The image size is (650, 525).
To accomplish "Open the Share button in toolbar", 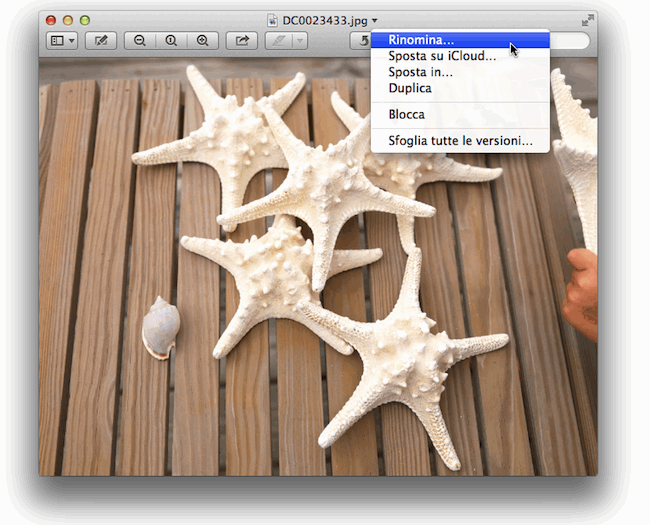I will tap(241, 41).
